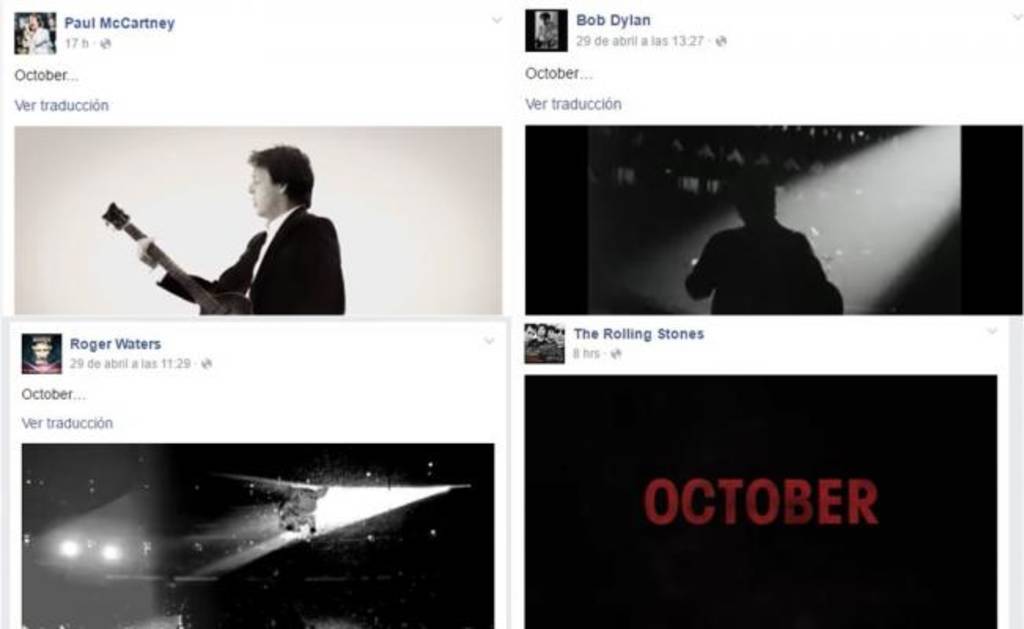Click the globe privacy icon on Paul McCartney's post
The width and height of the screenshot is (1024, 629).
tap(105, 44)
